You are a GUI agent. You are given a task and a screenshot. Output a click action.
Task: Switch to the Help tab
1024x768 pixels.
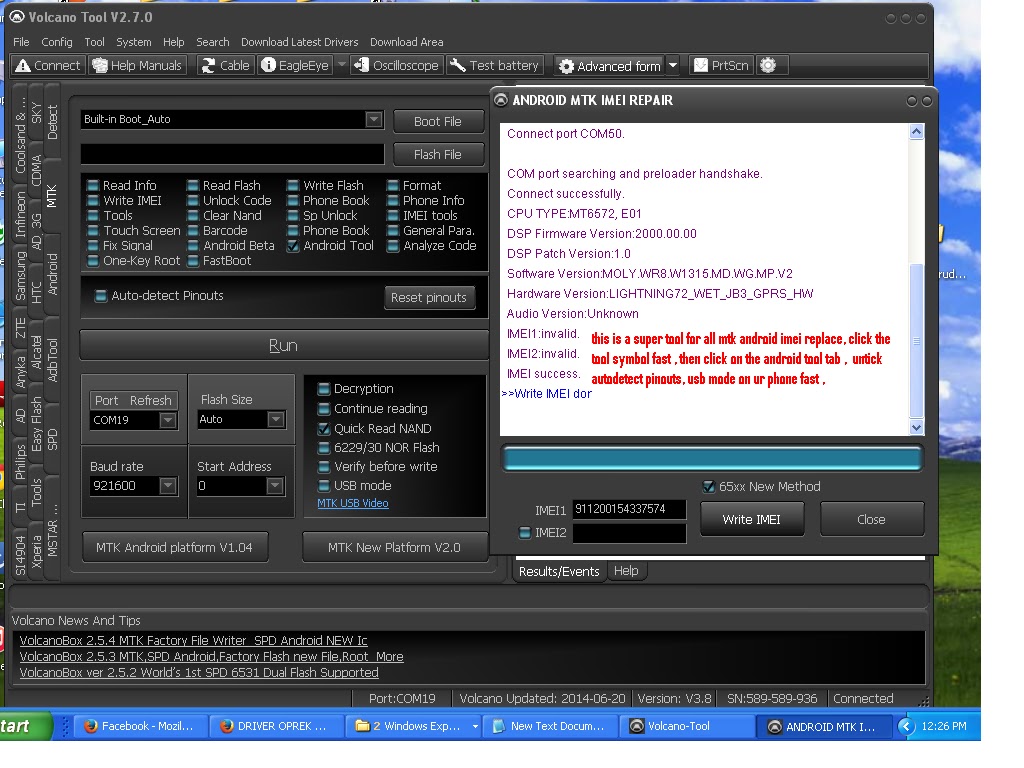(626, 571)
